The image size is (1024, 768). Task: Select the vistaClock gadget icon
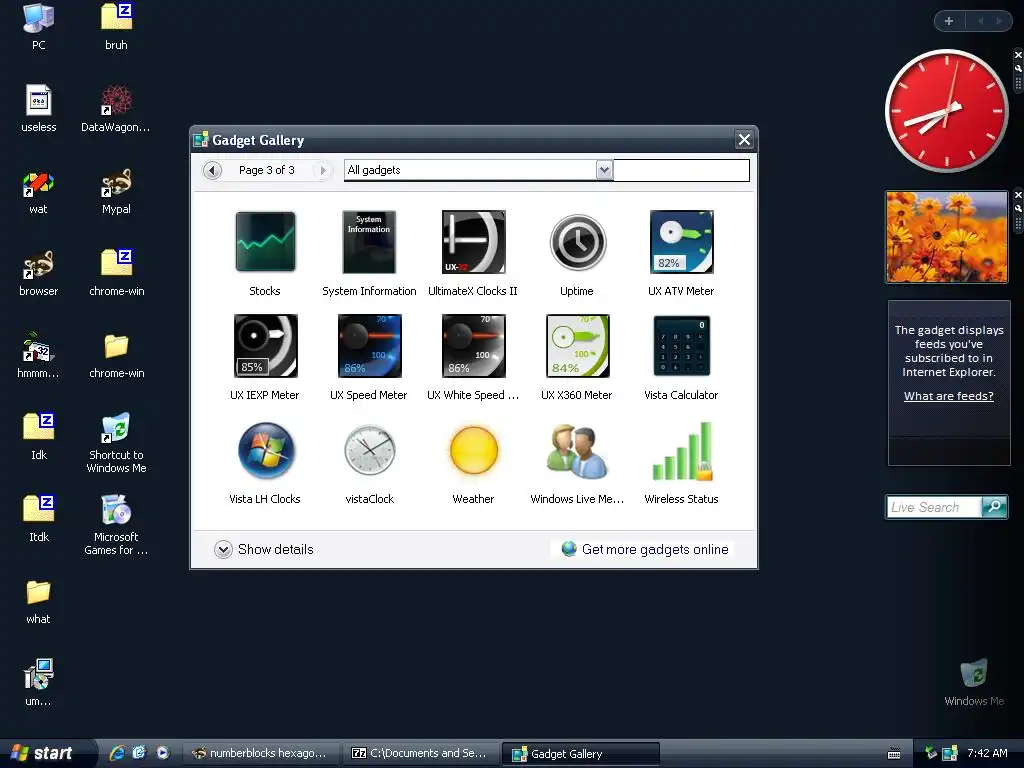[x=369, y=450]
